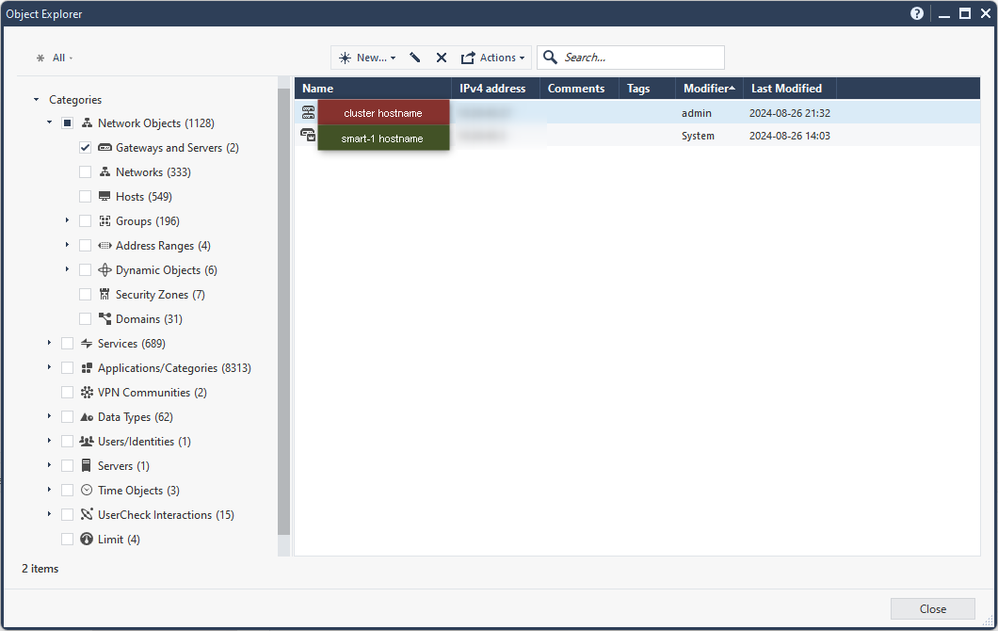Collapse the Network Objects tree branch
Image resolution: width=998 pixels, height=631 pixels.
click(x=49, y=122)
